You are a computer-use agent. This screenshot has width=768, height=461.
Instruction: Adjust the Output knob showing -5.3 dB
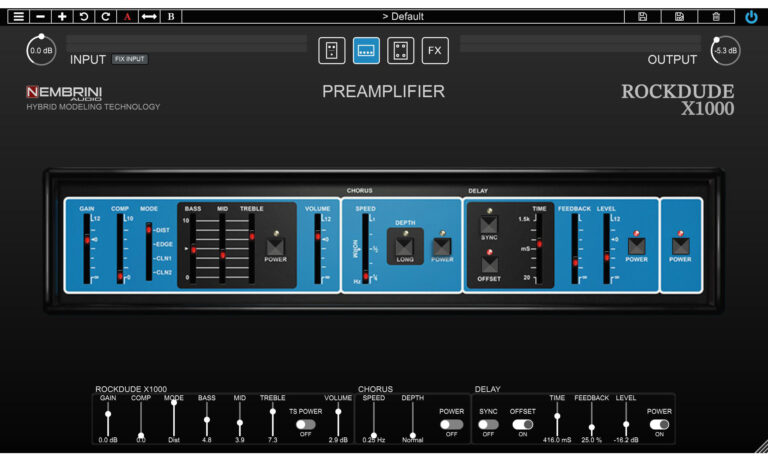pyautogui.click(x=725, y=50)
